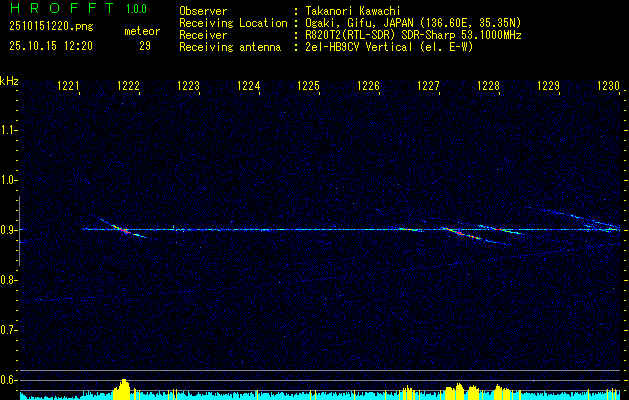Click the 1226 time marker
The image size is (629, 400).
pyautogui.click(x=368, y=85)
